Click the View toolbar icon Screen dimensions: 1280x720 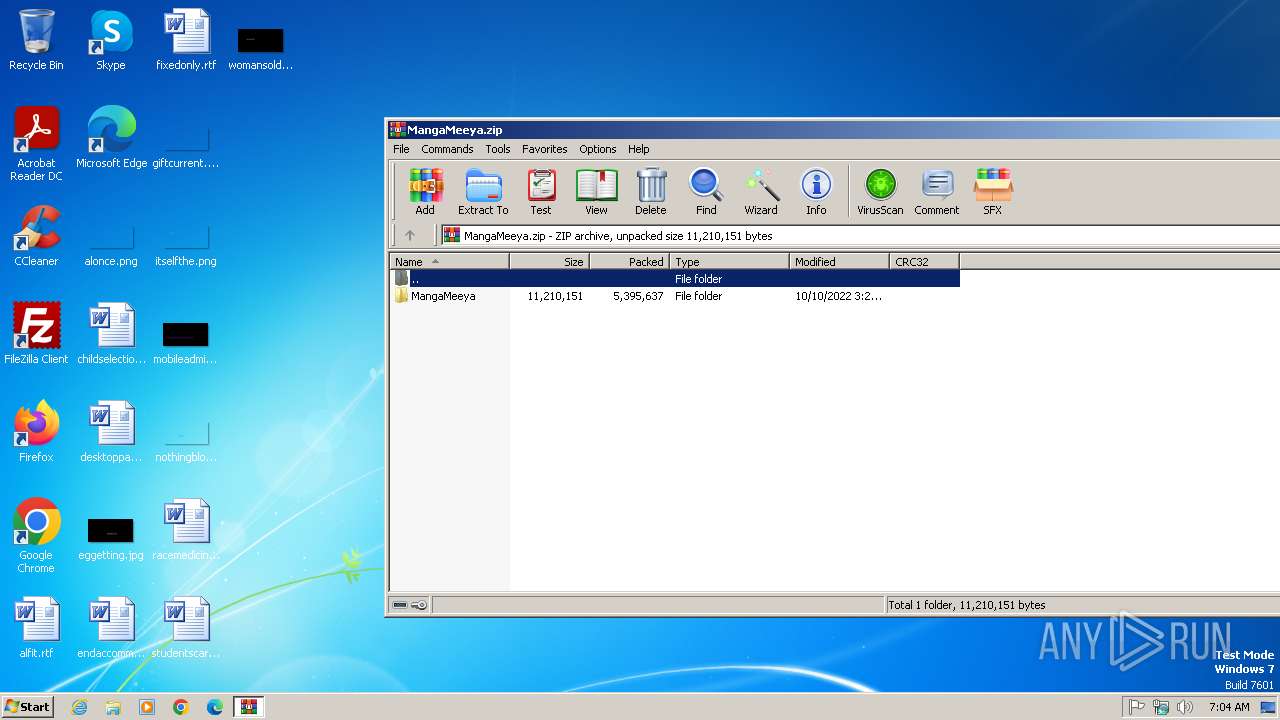coord(596,191)
